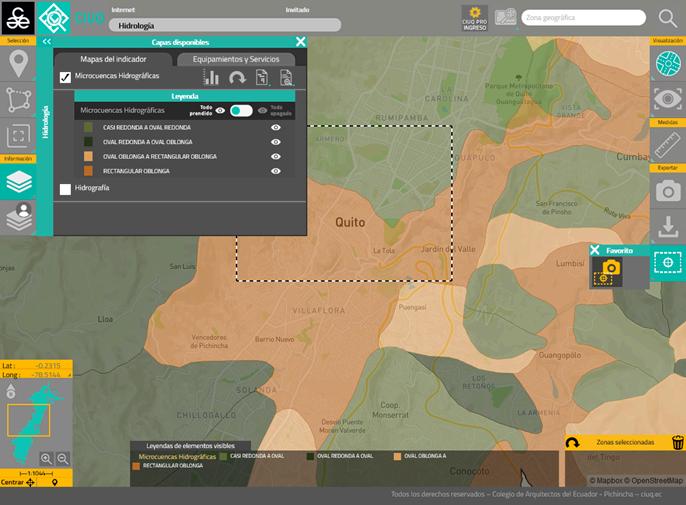The height and width of the screenshot is (505, 686).
Task: Toggle the Todo prendido / Todo apagado switch
Action: (x=241, y=111)
